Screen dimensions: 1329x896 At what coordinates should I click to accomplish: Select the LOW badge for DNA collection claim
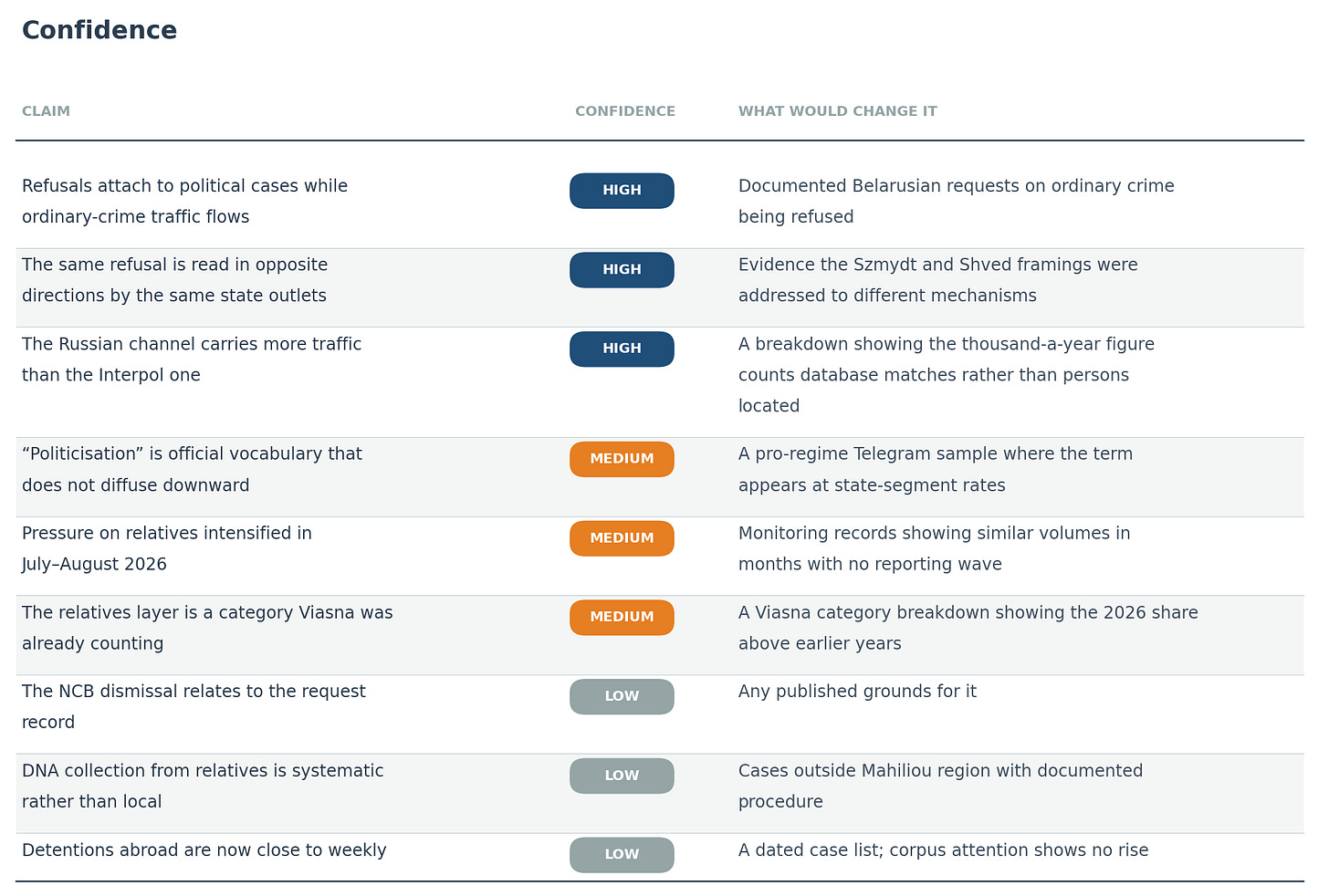pyautogui.click(x=622, y=776)
